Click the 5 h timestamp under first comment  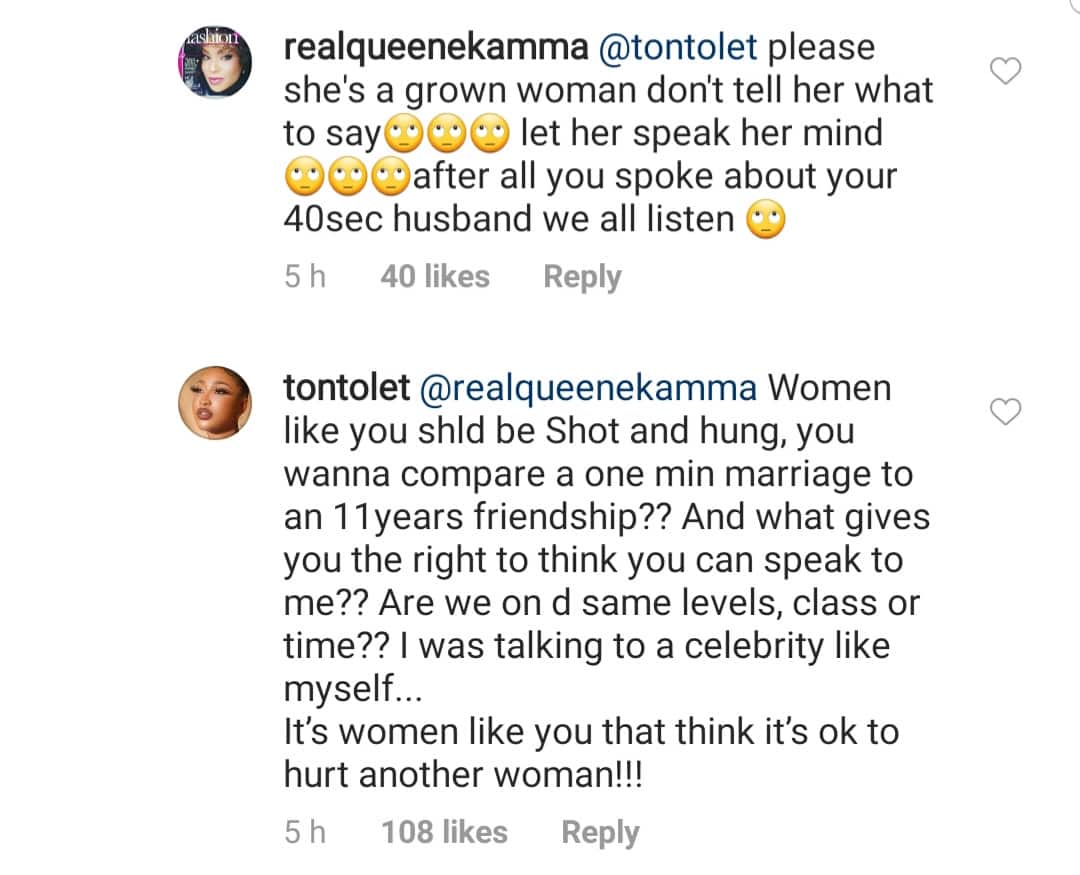tap(305, 276)
